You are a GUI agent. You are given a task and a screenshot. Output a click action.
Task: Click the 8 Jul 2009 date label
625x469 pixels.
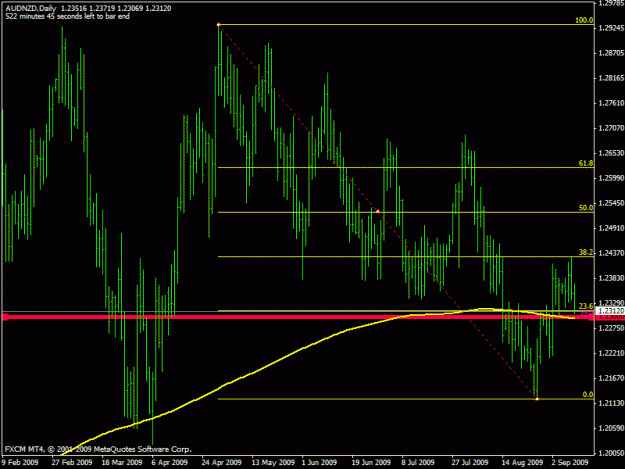pyautogui.click(x=418, y=462)
